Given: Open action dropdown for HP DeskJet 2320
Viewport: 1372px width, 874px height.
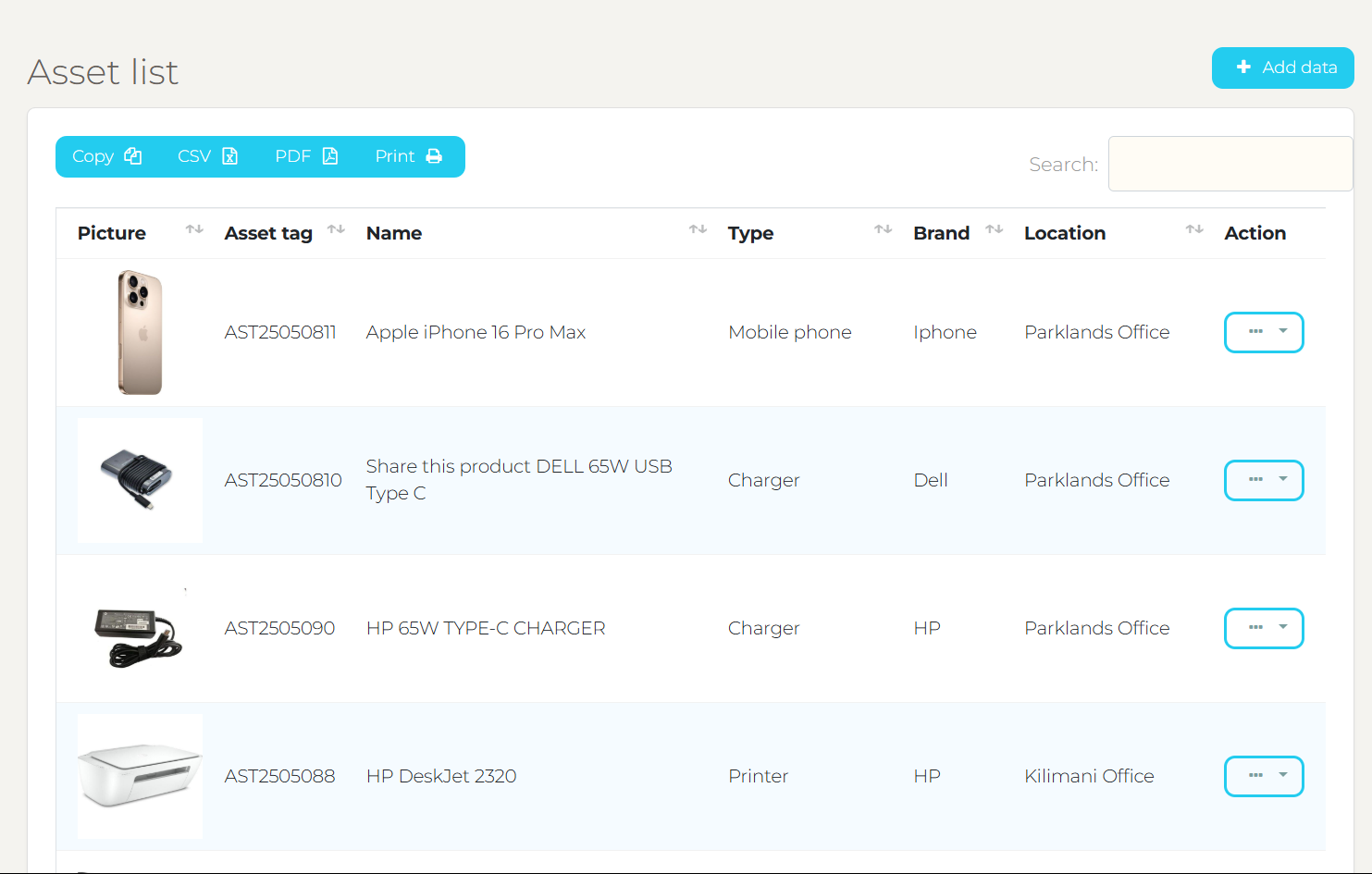Looking at the screenshot, I should point(1264,776).
